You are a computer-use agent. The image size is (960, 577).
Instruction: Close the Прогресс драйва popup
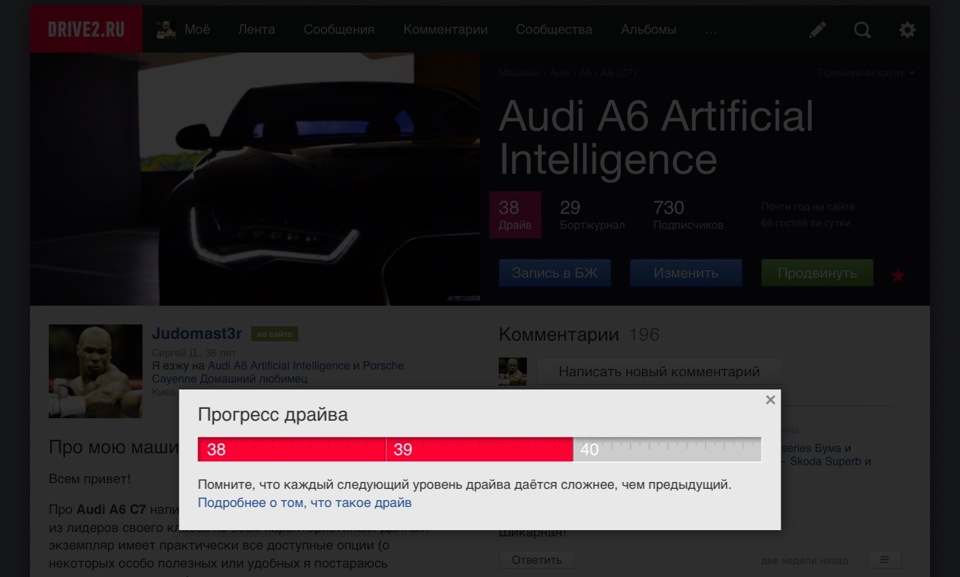click(770, 399)
